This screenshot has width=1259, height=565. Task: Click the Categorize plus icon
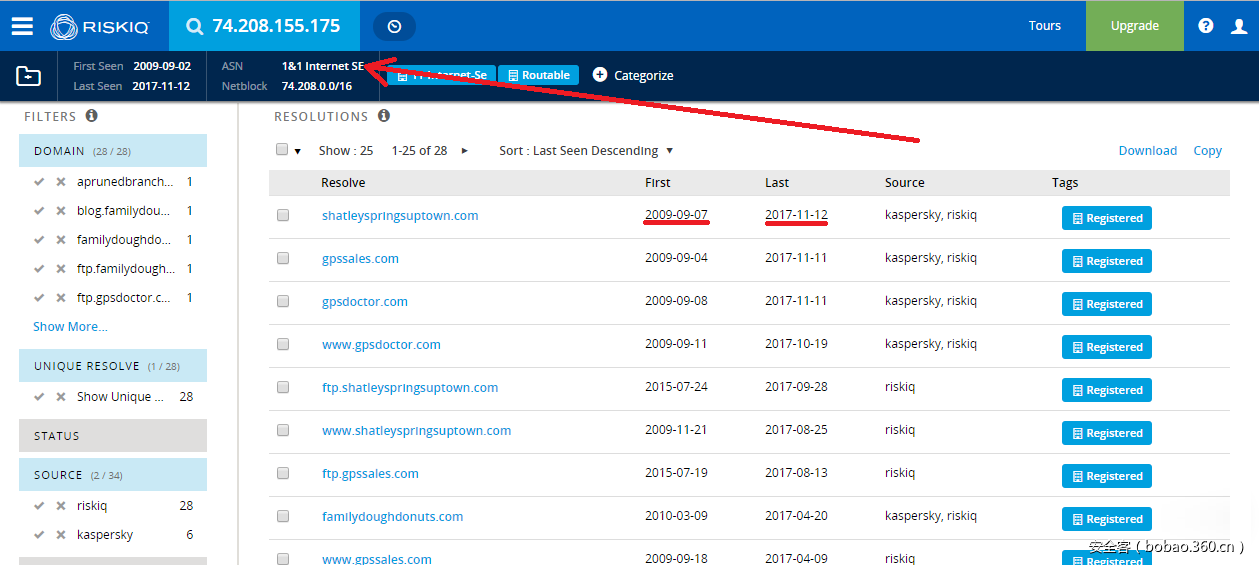(600, 75)
